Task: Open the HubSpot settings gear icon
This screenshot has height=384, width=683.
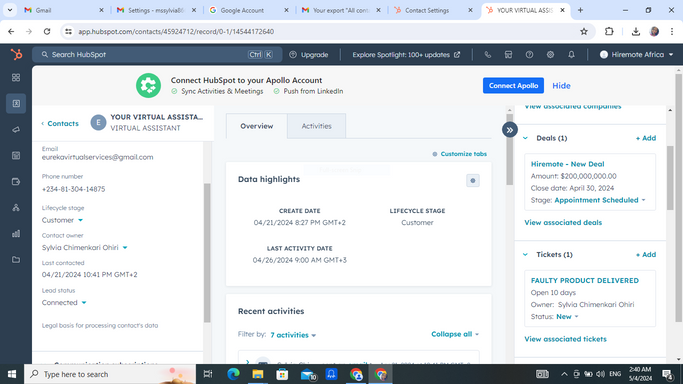Action: 550,54
